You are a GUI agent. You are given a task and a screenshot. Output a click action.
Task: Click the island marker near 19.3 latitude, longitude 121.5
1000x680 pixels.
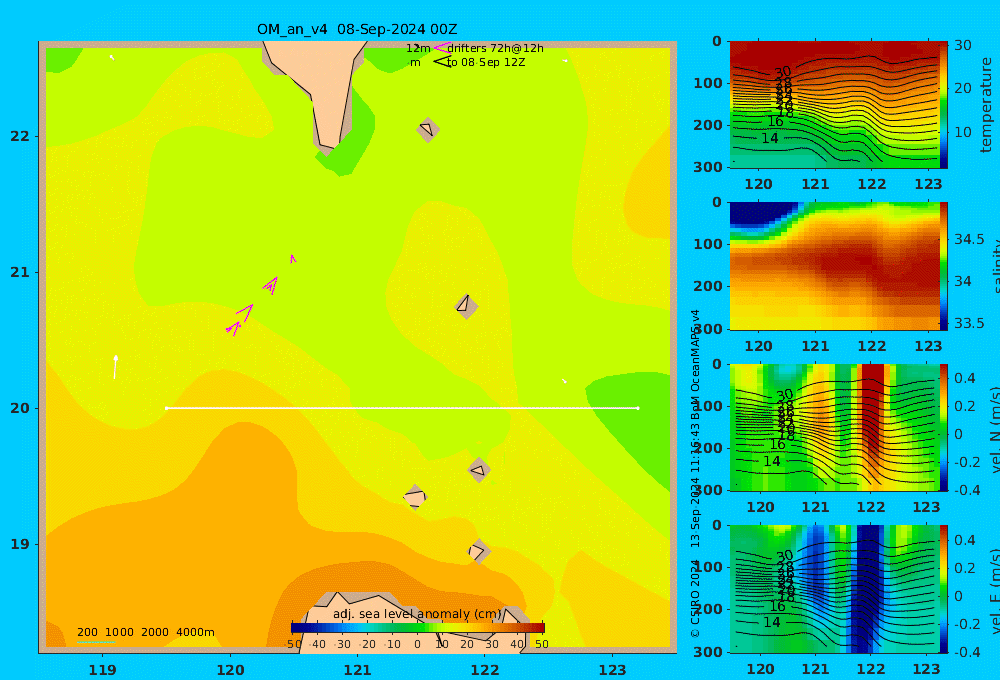click(x=415, y=497)
